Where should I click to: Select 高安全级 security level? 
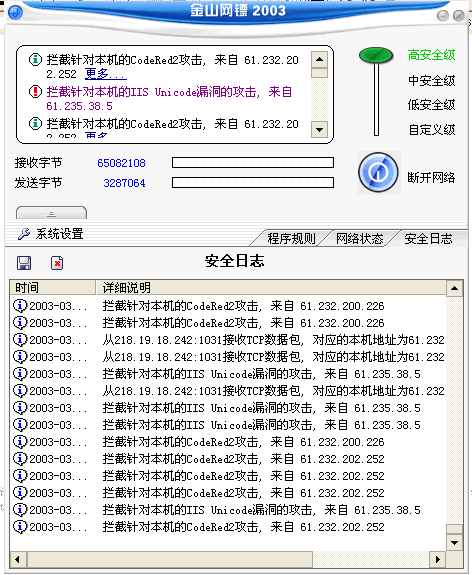[431, 55]
